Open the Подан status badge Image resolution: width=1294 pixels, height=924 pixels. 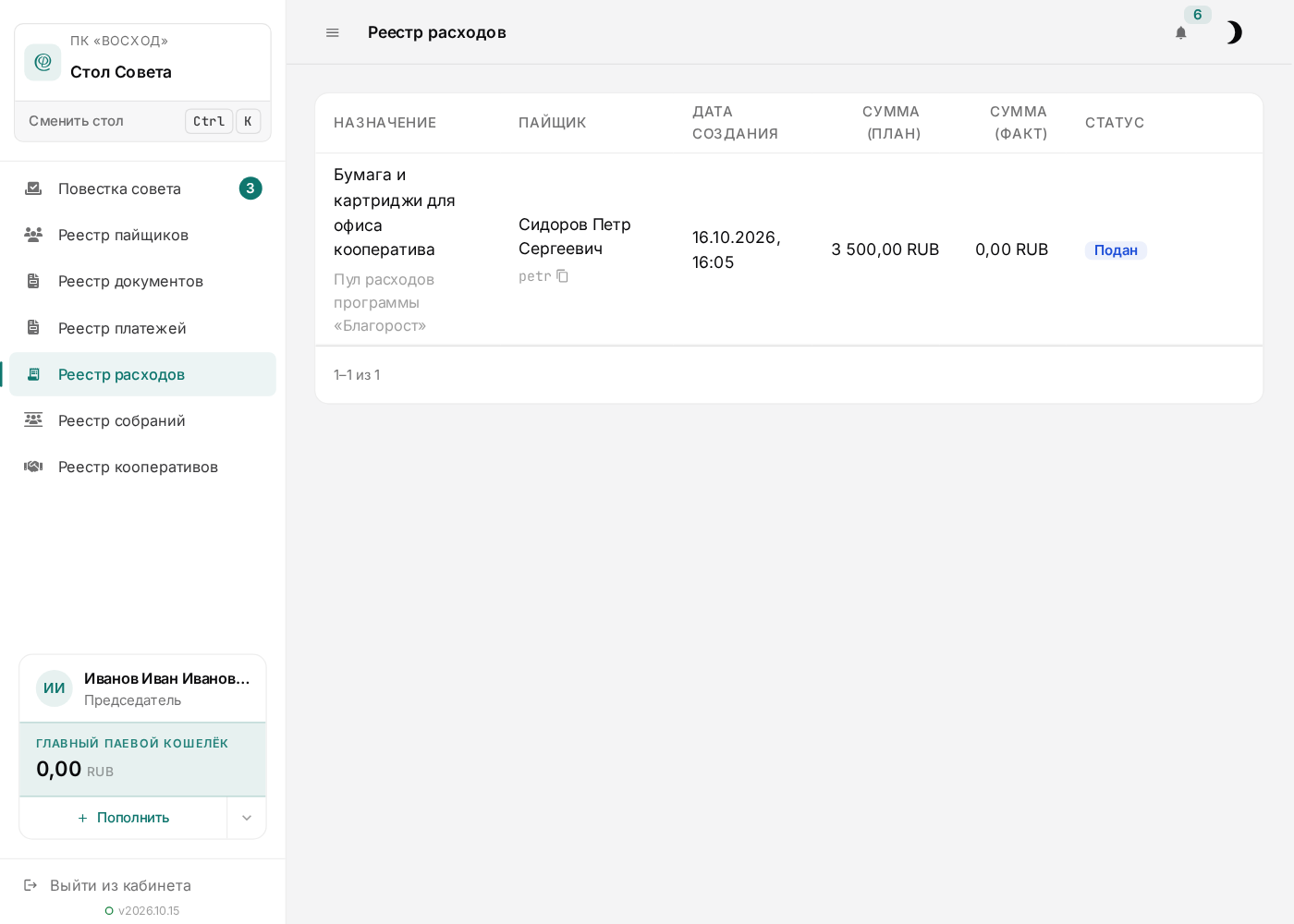pos(1116,250)
